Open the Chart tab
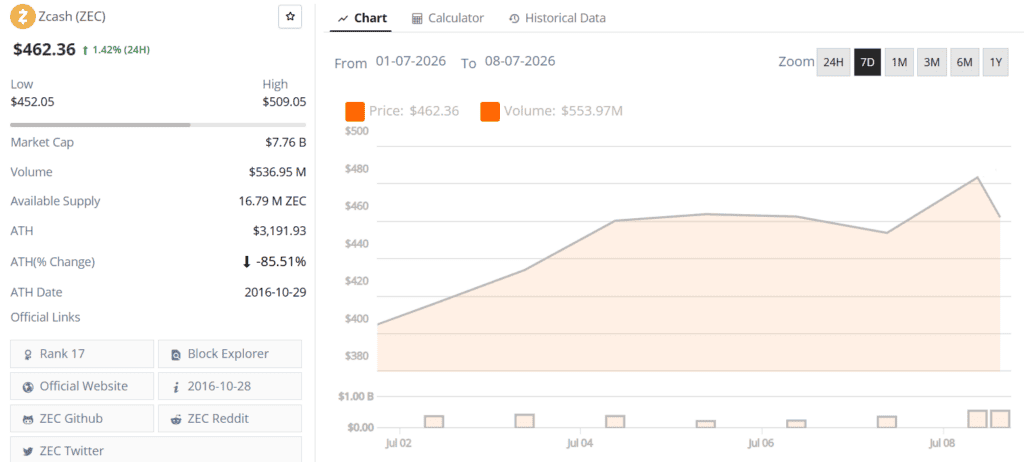 pos(362,18)
